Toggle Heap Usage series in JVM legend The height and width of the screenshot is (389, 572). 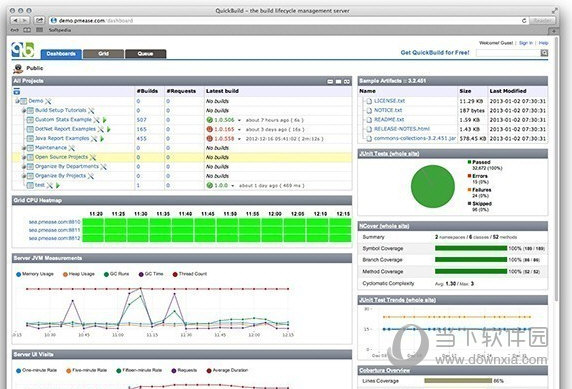coord(79,274)
